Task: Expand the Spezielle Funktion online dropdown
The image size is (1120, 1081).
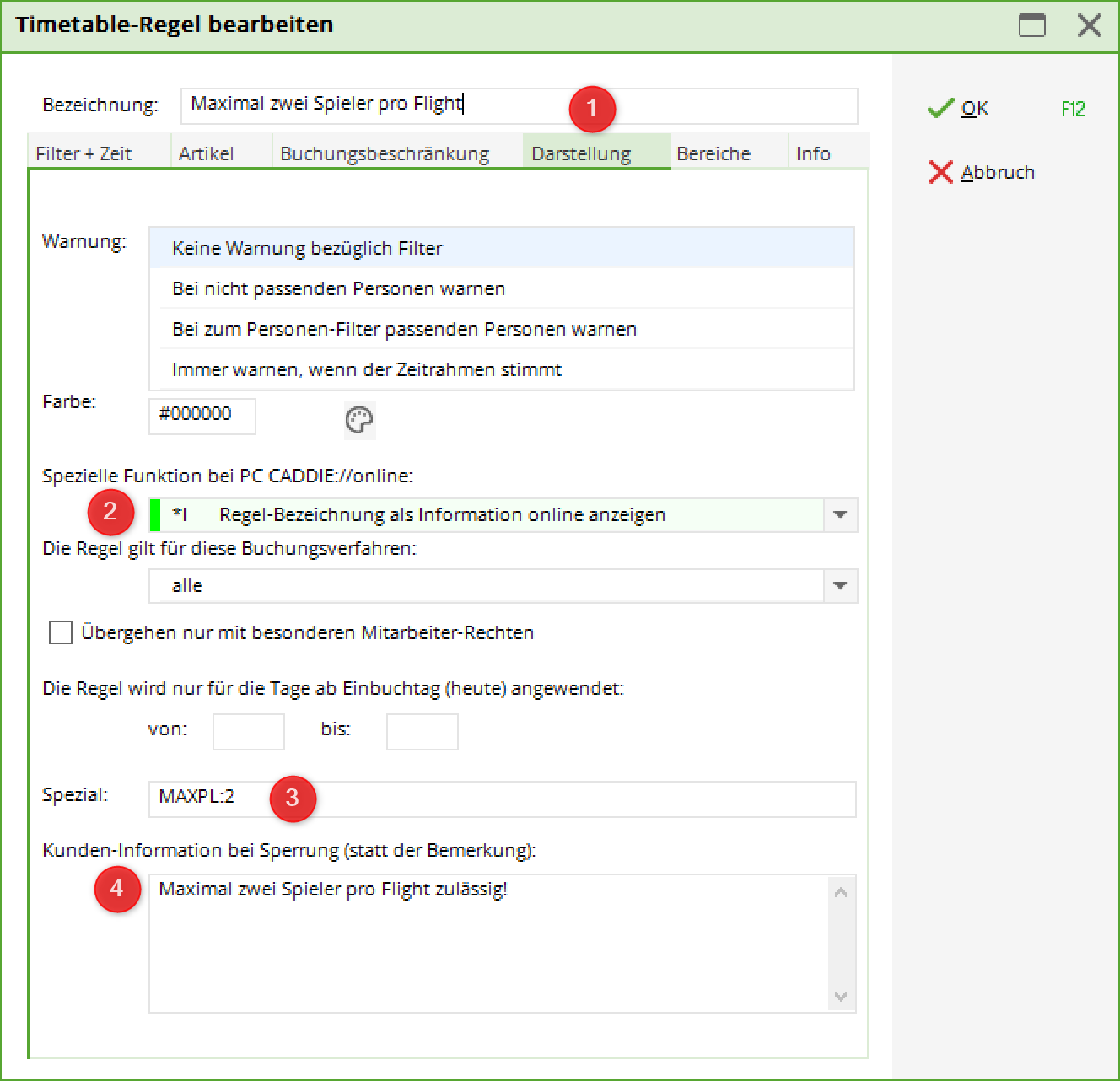Action: 840,515
